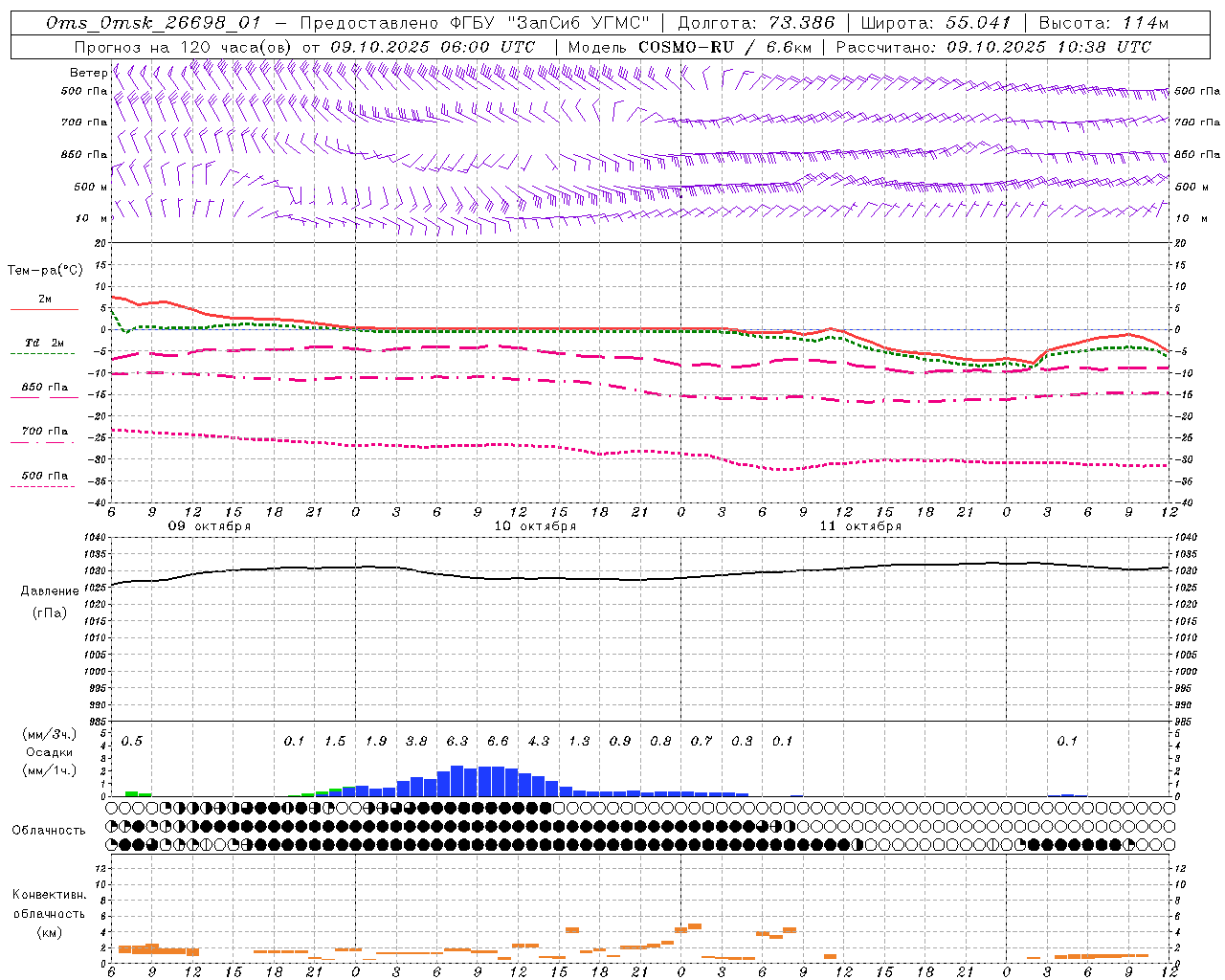Click the "Осадки" precipitation label
The image size is (1225, 980).
49,753
